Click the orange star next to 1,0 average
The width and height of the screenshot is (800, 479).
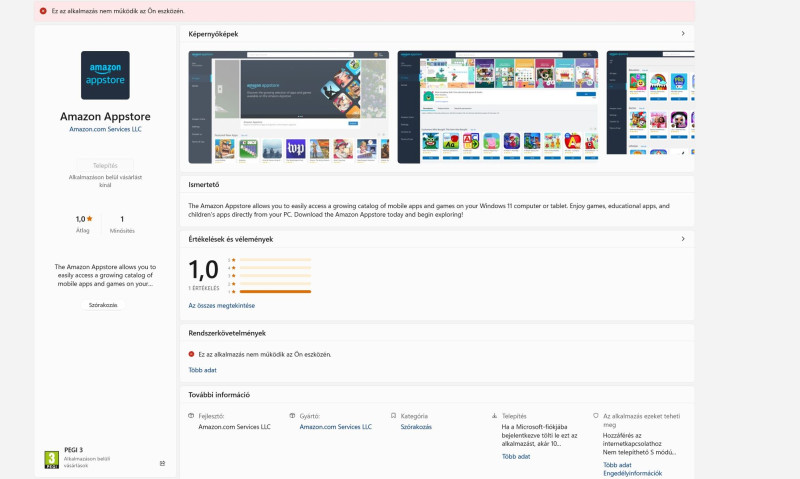(90, 219)
